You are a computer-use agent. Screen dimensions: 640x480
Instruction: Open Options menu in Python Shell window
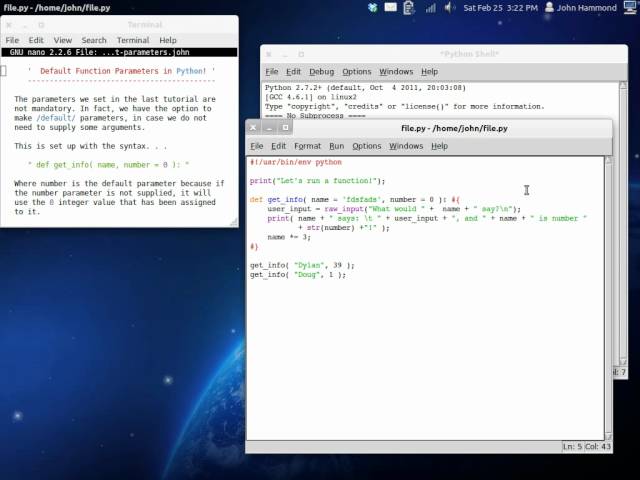tap(357, 71)
